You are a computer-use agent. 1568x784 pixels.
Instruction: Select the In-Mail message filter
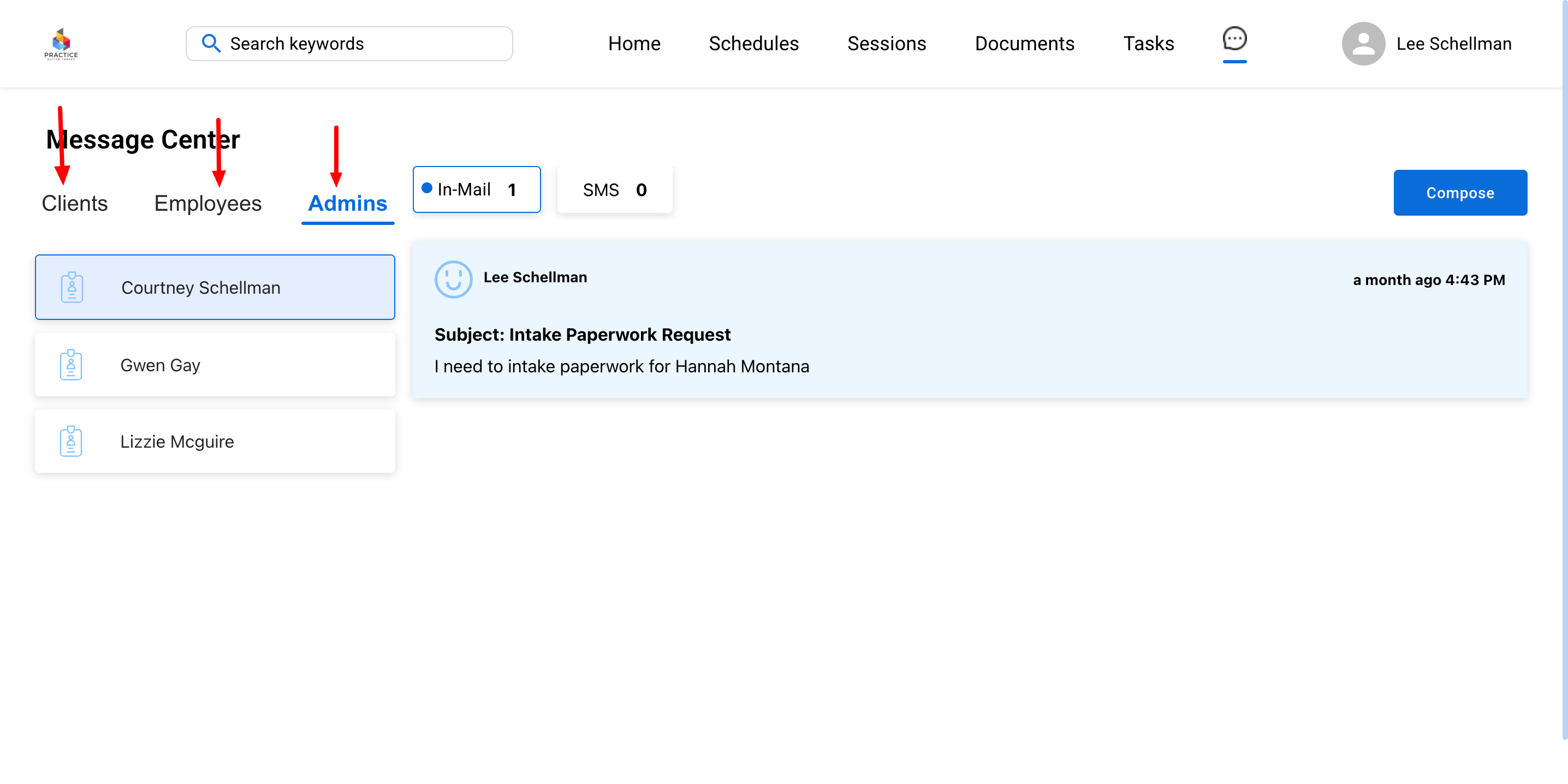pyautogui.click(x=476, y=189)
